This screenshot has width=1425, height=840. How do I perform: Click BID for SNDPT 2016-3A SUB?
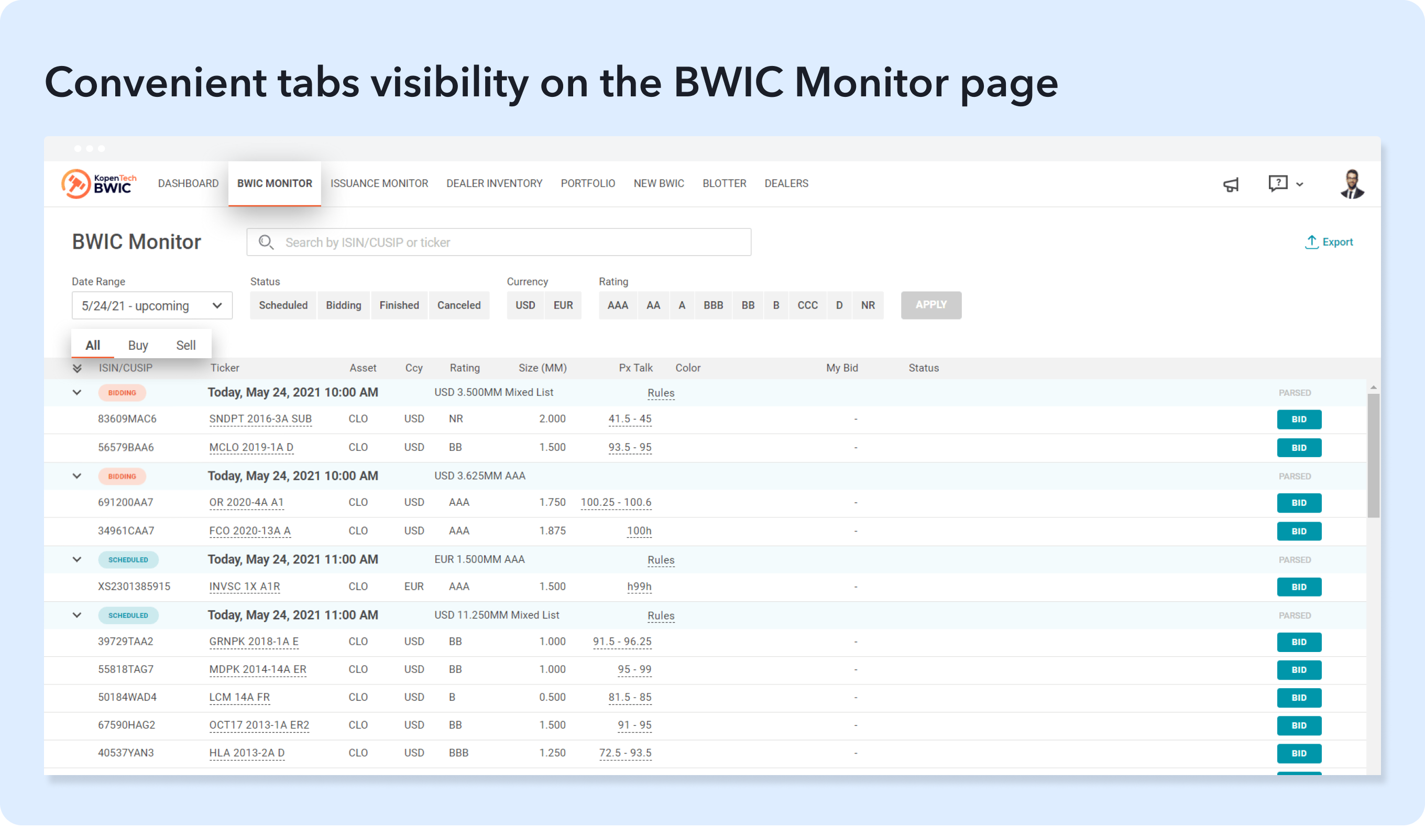tap(1298, 419)
